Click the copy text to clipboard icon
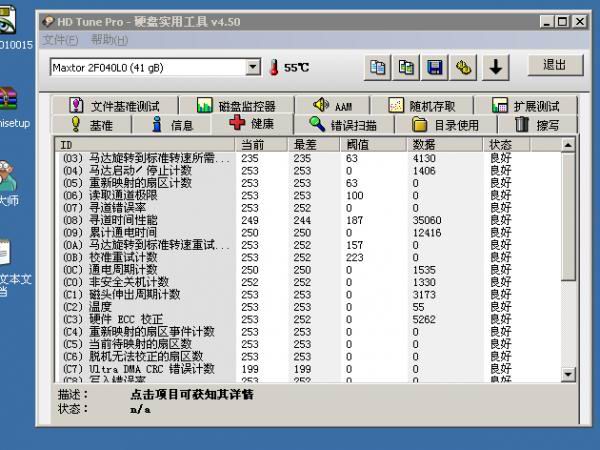600x450 pixels. point(377,68)
